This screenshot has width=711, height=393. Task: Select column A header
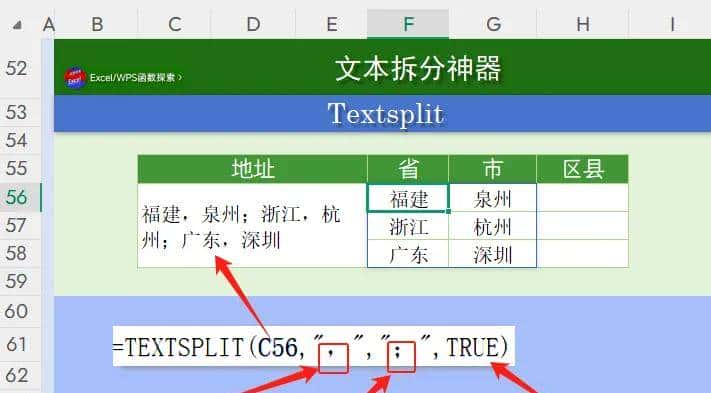(49, 24)
